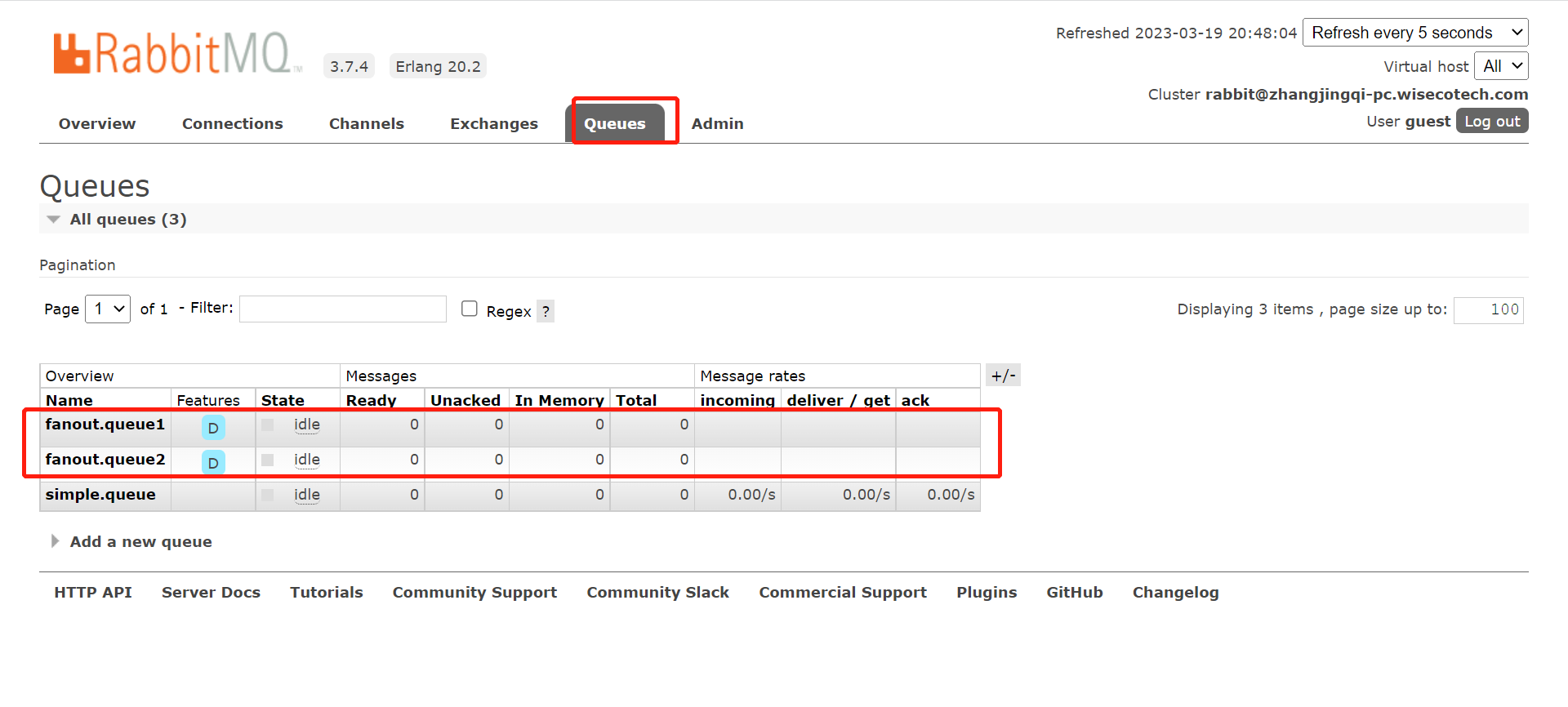Open the HTTP API link
The image size is (1568, 707).
pyautogui.click(x=93, y=592)
